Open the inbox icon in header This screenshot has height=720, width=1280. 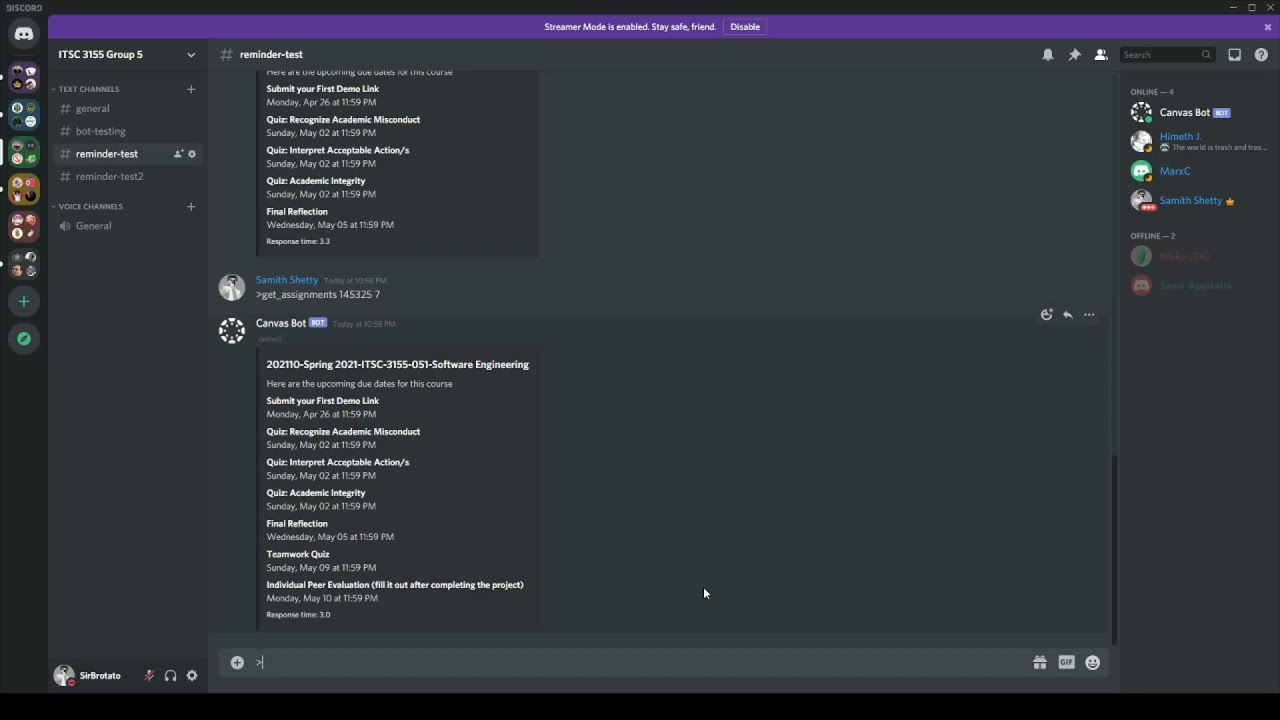tap(1235, 55)
